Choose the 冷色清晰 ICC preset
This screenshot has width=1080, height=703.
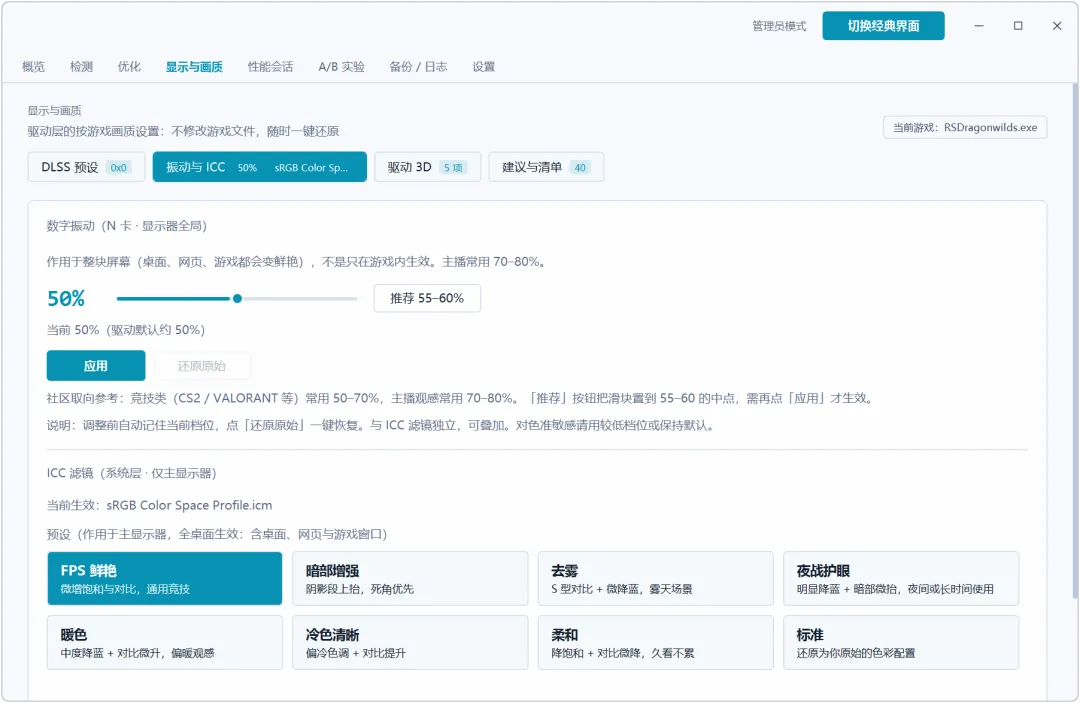(x=410, y=642)
